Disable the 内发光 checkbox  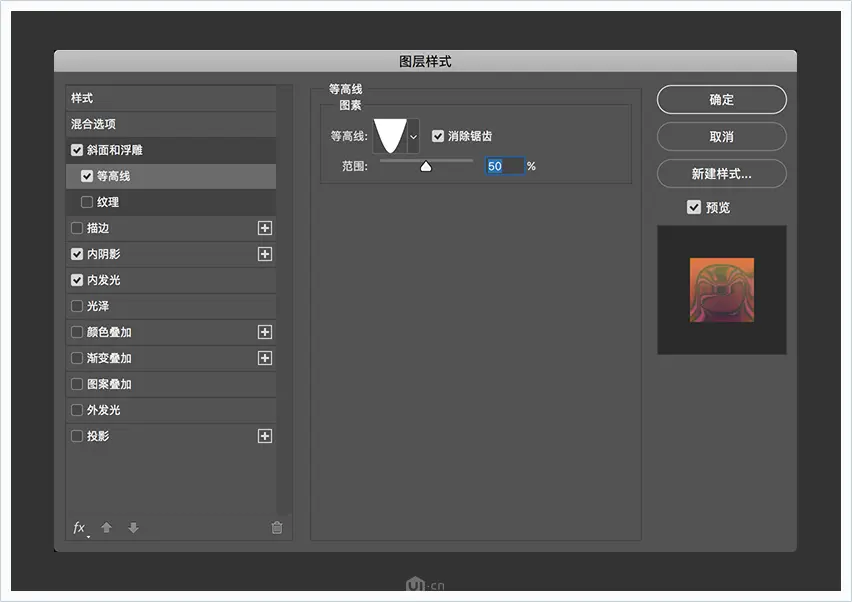coord(77,280)
